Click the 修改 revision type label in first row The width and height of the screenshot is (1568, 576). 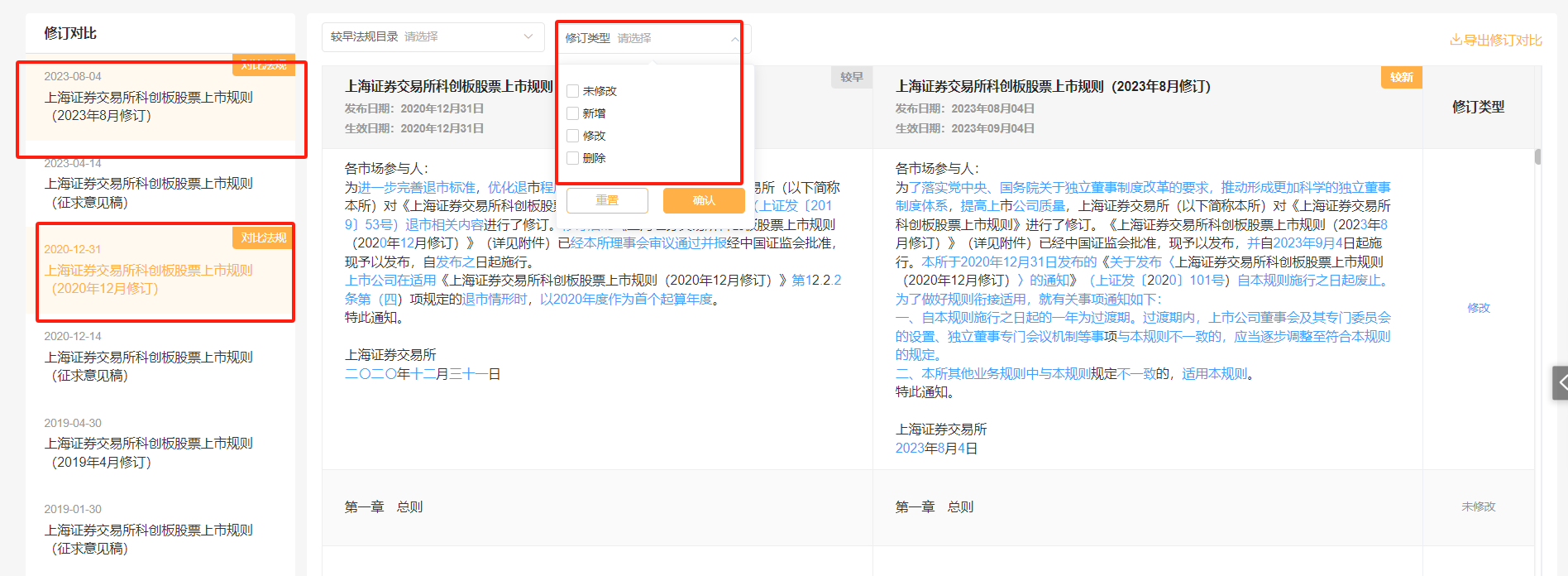(x=1479, y=308)
